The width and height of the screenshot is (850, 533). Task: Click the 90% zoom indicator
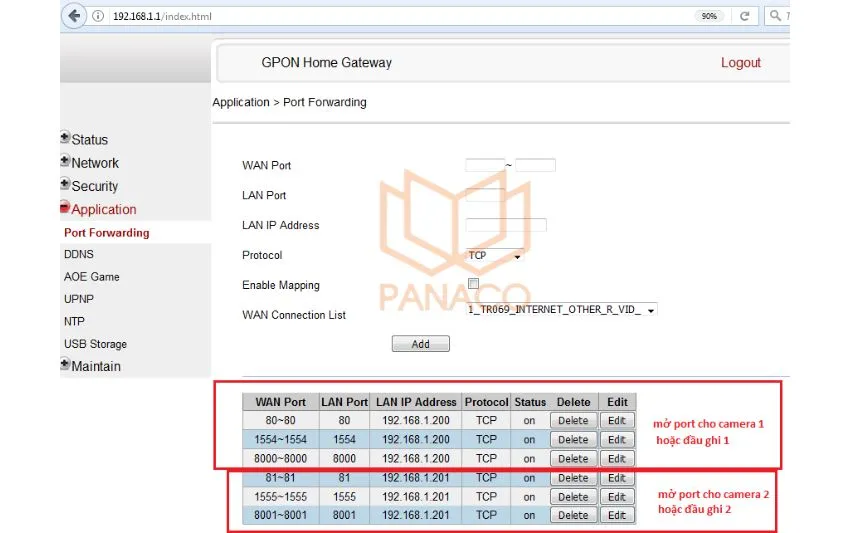(x=709, y=16)
